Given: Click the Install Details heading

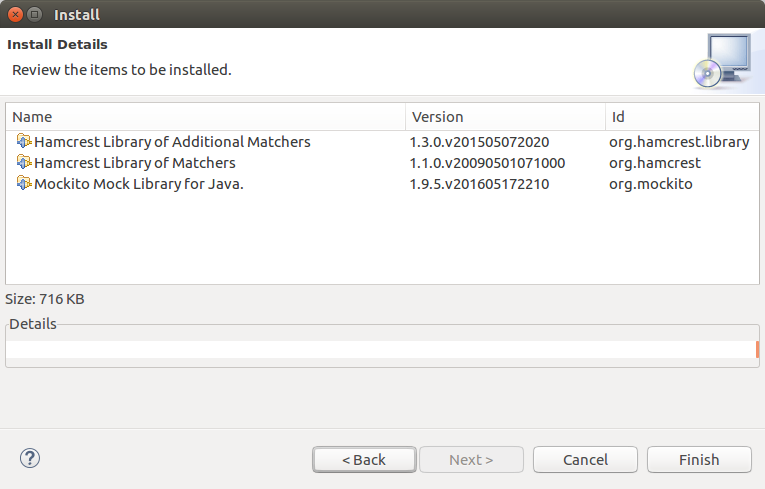Looking at the screenshot, I should coord(57,44).
